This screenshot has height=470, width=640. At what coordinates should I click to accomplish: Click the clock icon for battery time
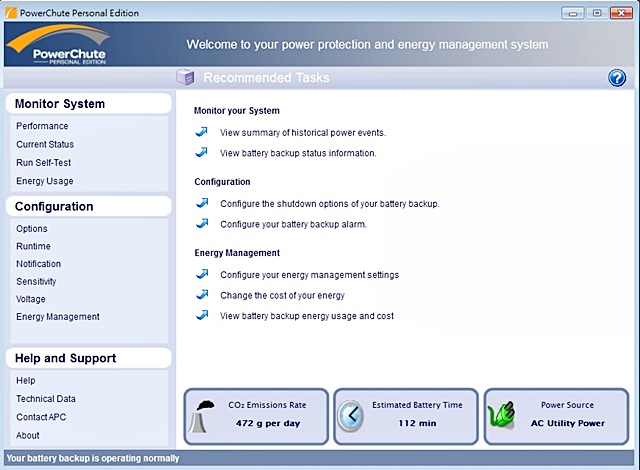351,416
